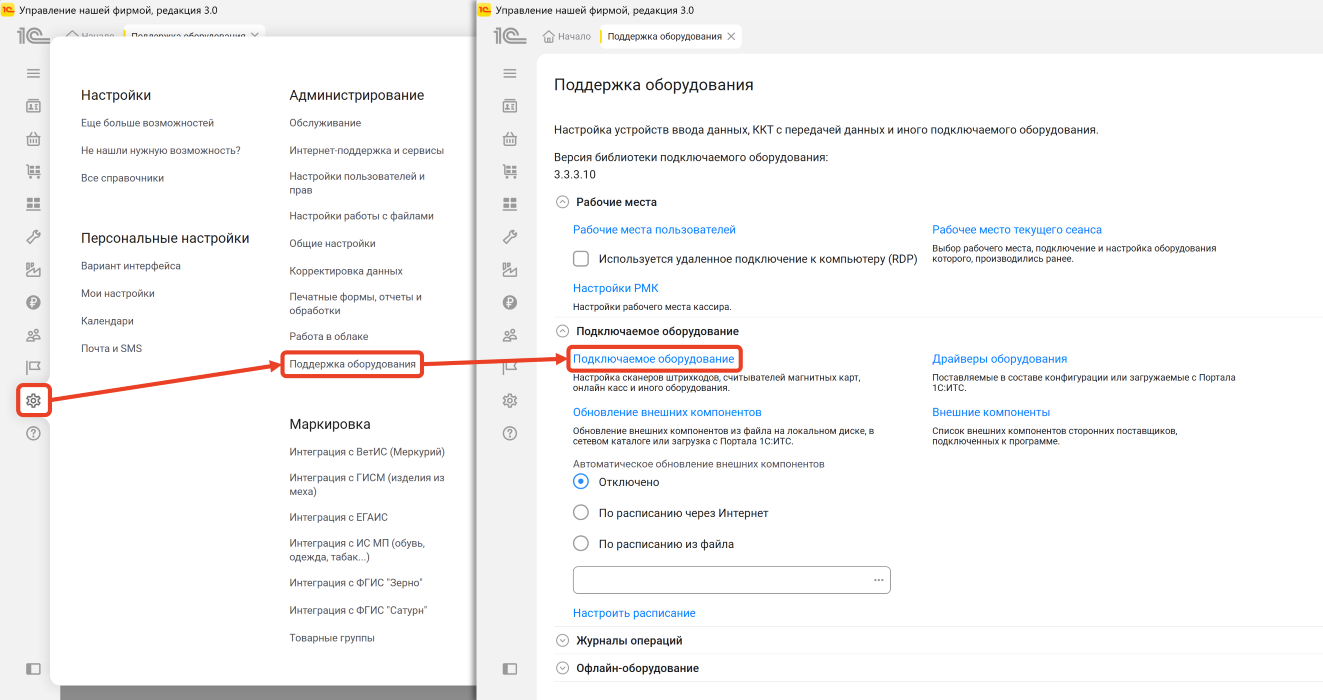Screen dimensions: 1323x700
Task: Open the sales basket section in right window
Action: [510, 139]
